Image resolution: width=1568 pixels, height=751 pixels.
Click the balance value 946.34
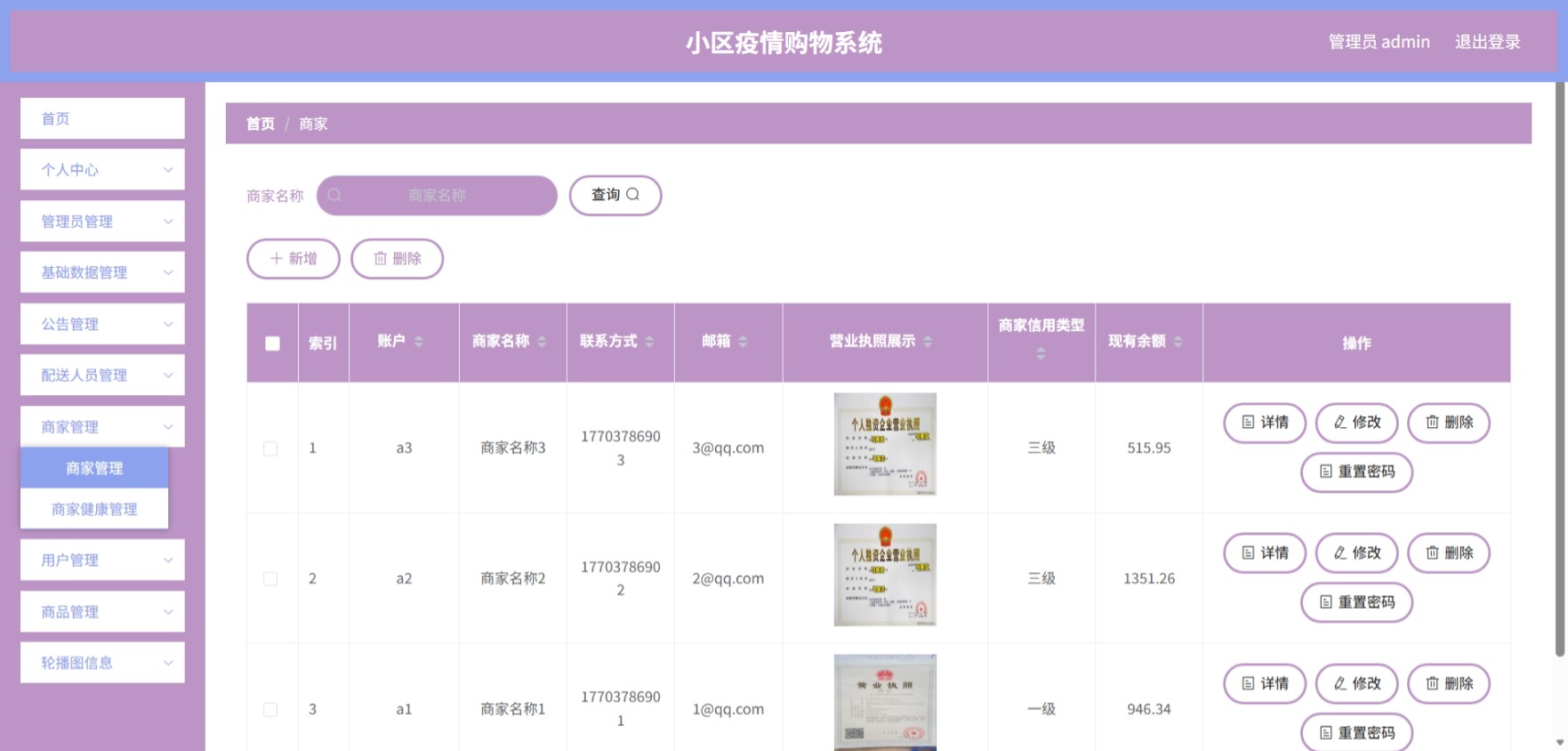point(1149,710)
